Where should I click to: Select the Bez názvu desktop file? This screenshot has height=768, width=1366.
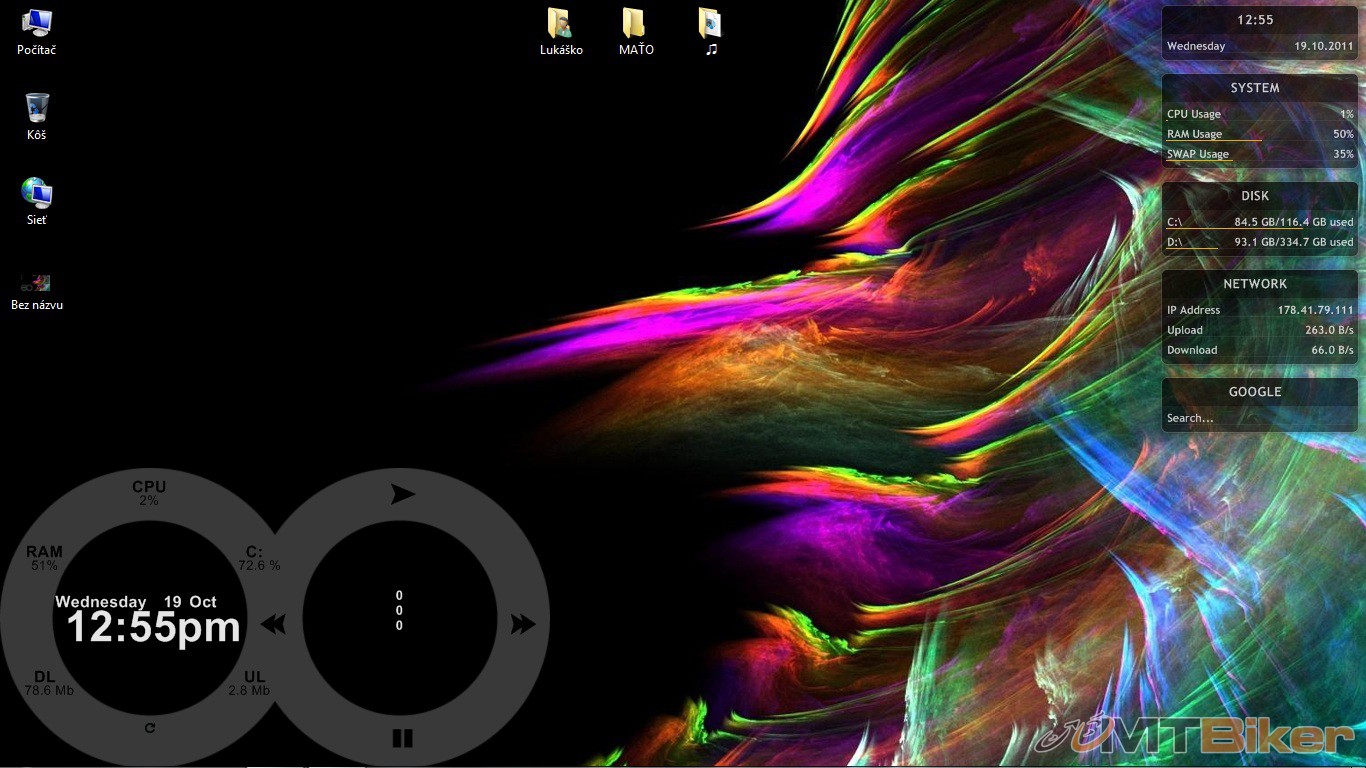pos(37,284)
